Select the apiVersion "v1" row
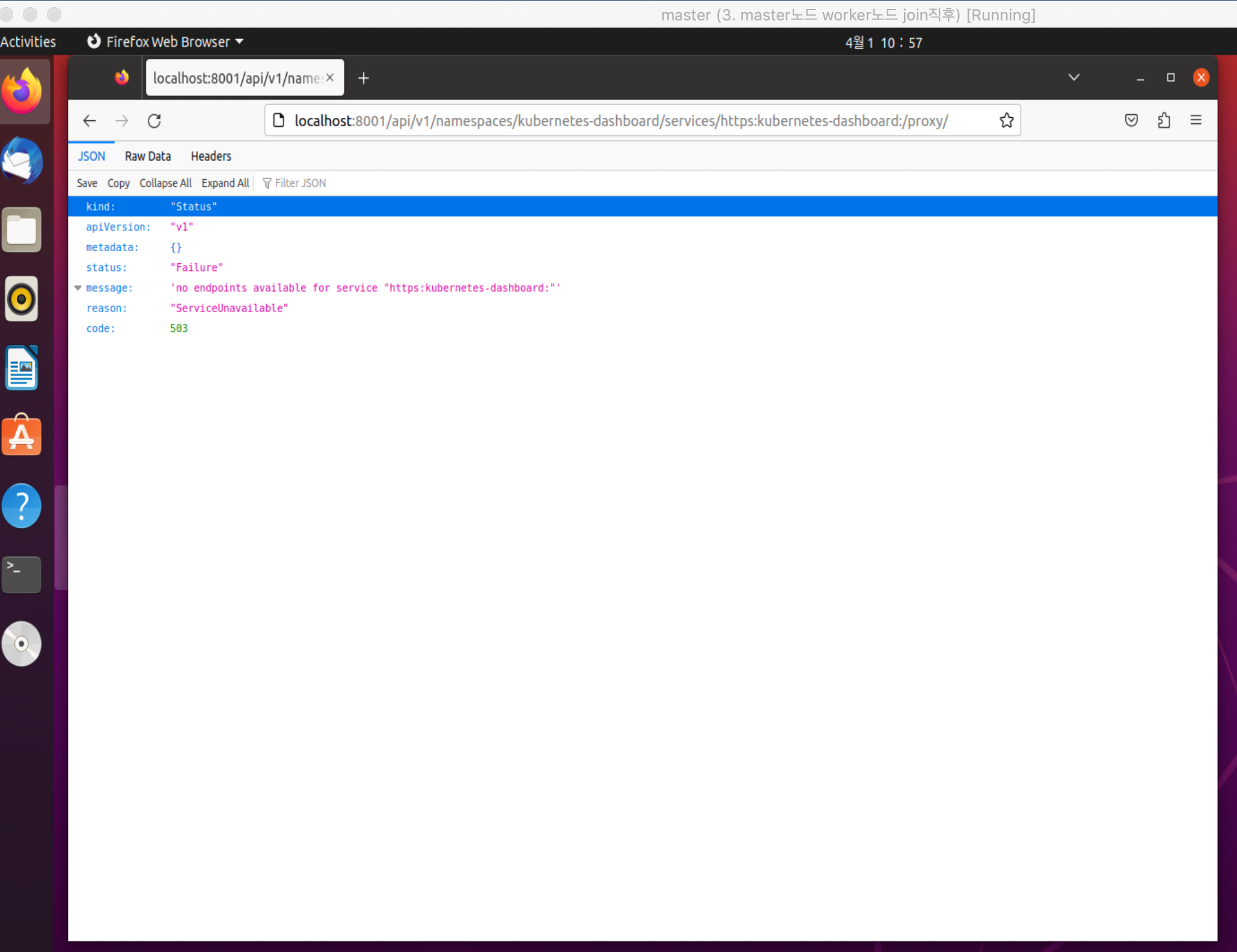 (x=643, y=227)
